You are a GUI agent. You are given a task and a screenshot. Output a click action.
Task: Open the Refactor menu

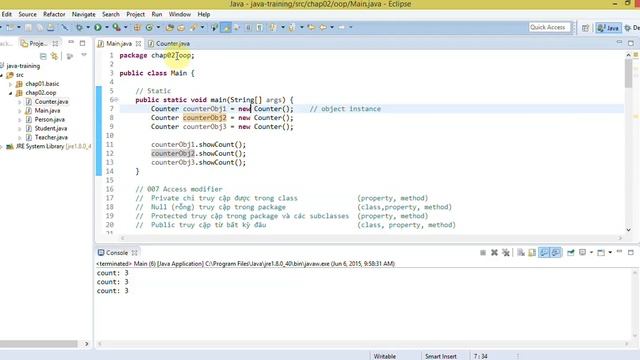[54, 14]
